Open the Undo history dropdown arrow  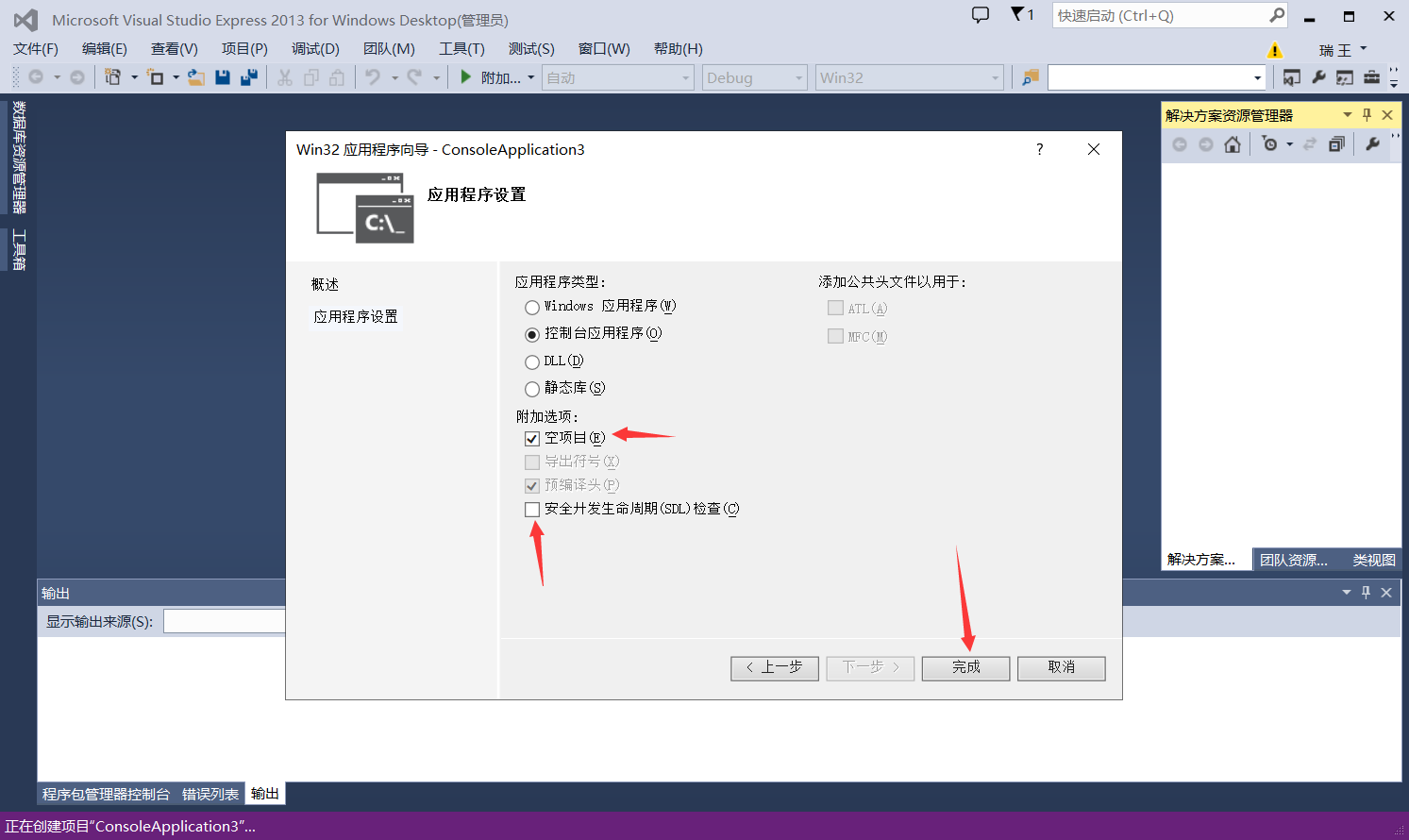point(394,77)
